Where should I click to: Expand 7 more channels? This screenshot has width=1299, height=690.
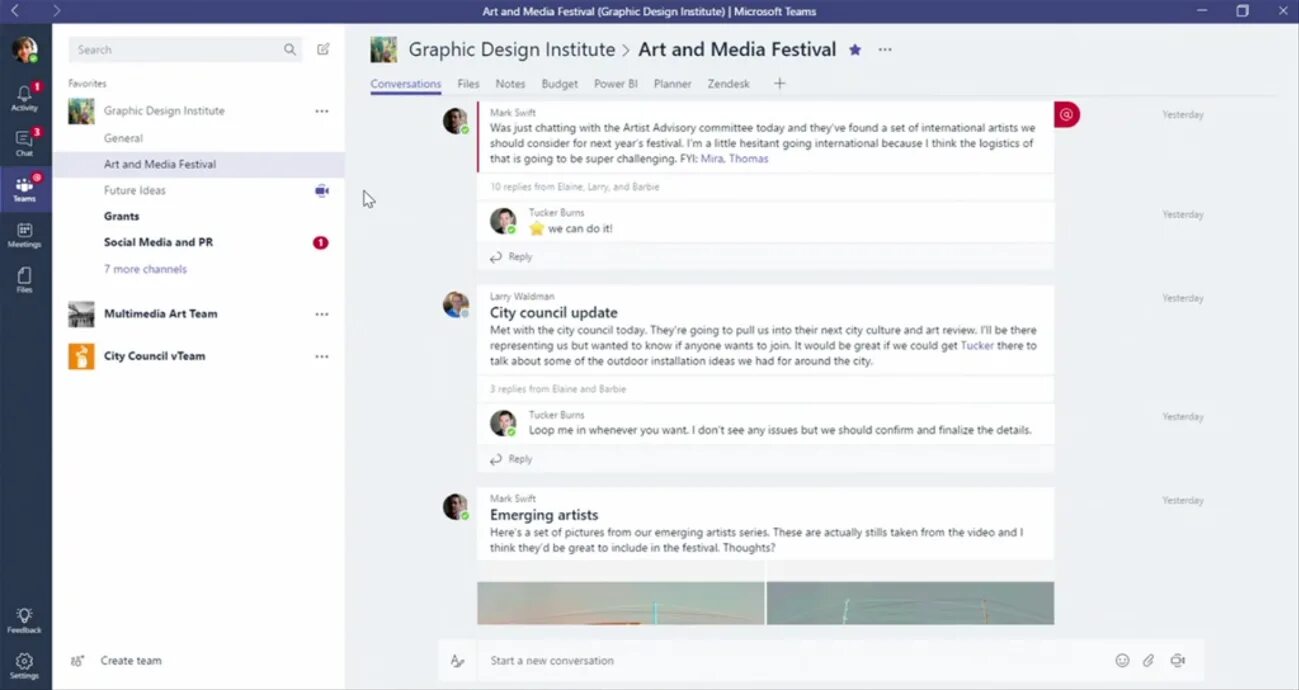pos(145,269)
